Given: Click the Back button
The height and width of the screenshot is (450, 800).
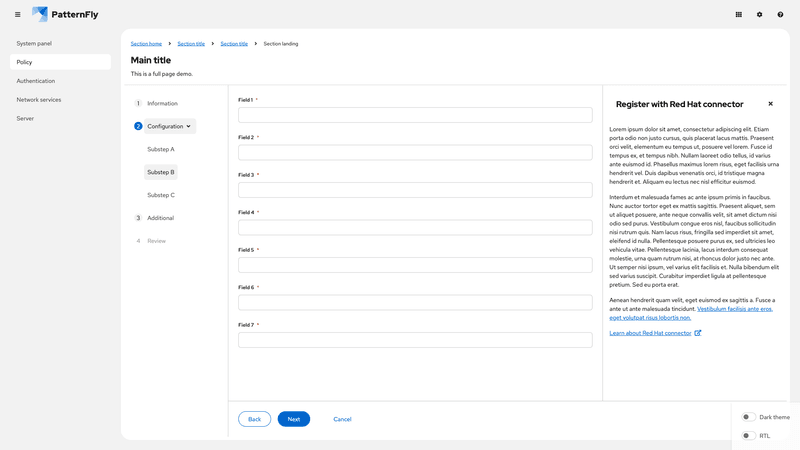Looking at the screenshot, I should (255, 419).
